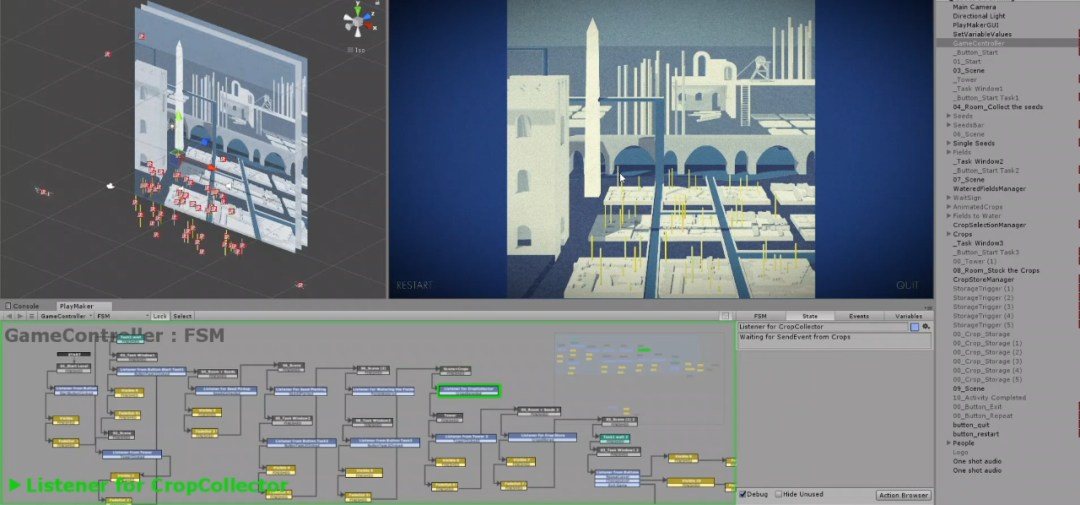The width and height of the screenshot is (1080, 505).
Task: Expand the Single Seeds hierarchy item
Action: click(x=948, y=143)
